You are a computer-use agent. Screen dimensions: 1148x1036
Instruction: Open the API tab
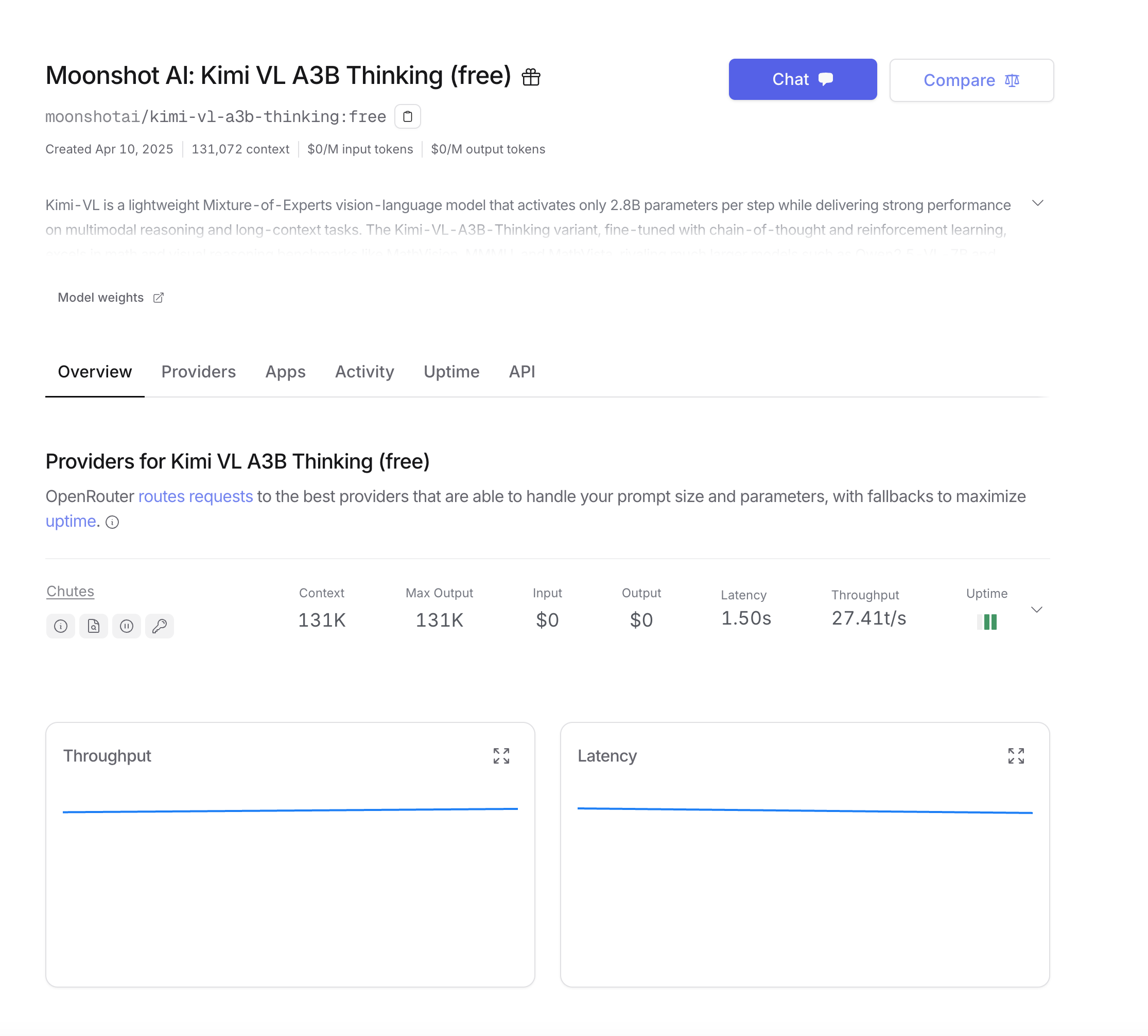pos(522,372)
